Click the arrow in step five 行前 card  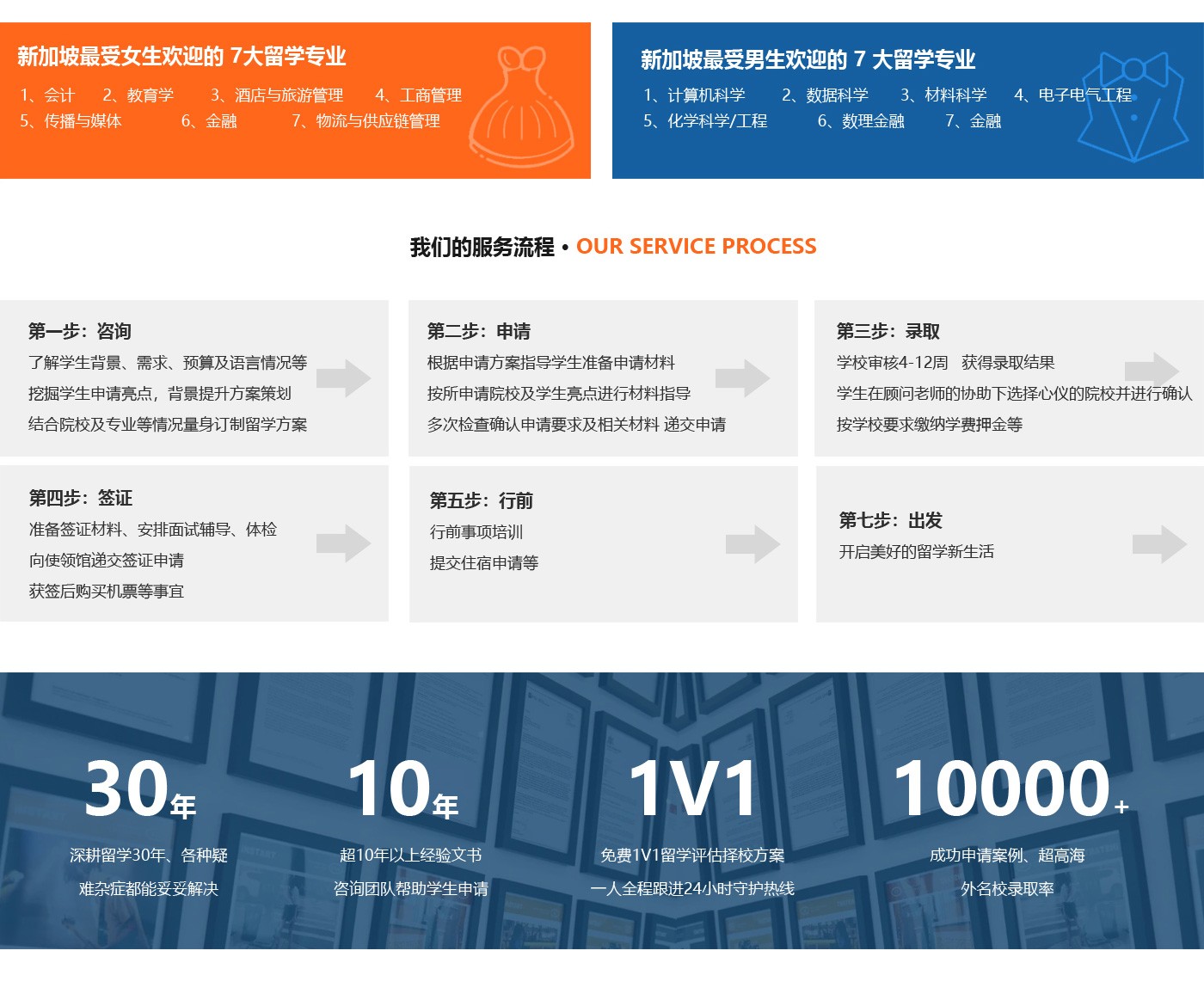pyautogui.click(x=752, y=544)
